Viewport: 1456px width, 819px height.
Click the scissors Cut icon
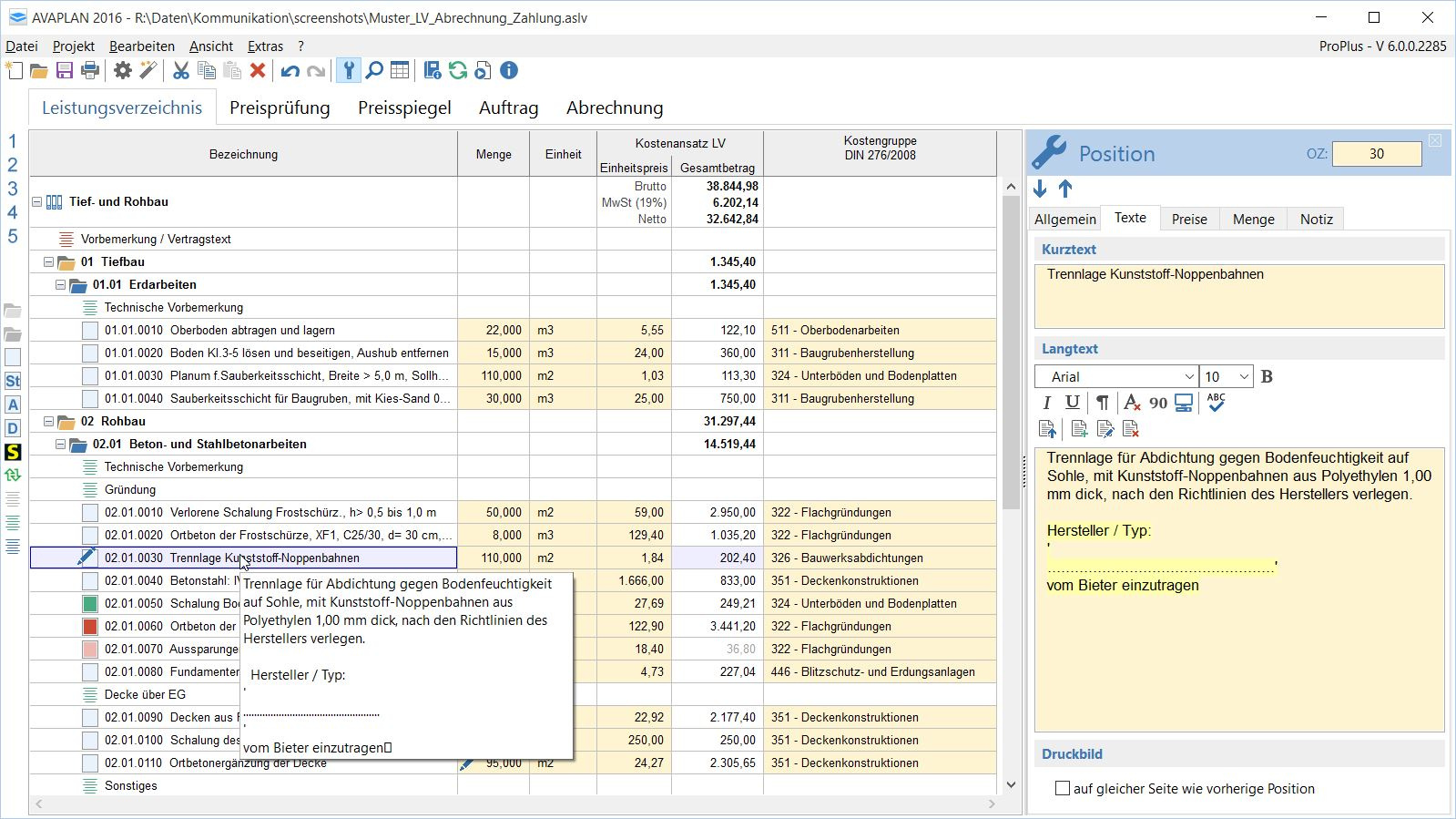point(181,71)
